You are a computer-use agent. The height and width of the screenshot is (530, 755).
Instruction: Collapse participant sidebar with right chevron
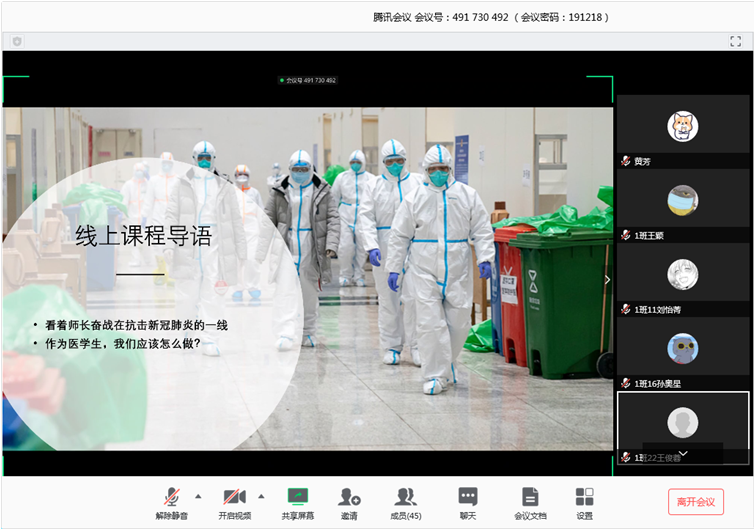pos(607,280)
